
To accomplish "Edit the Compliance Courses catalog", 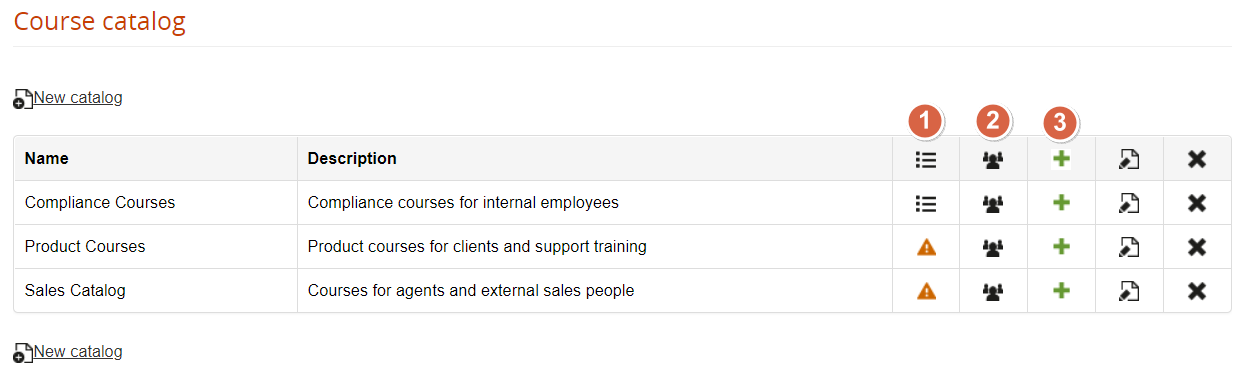I will [1129, 203].
